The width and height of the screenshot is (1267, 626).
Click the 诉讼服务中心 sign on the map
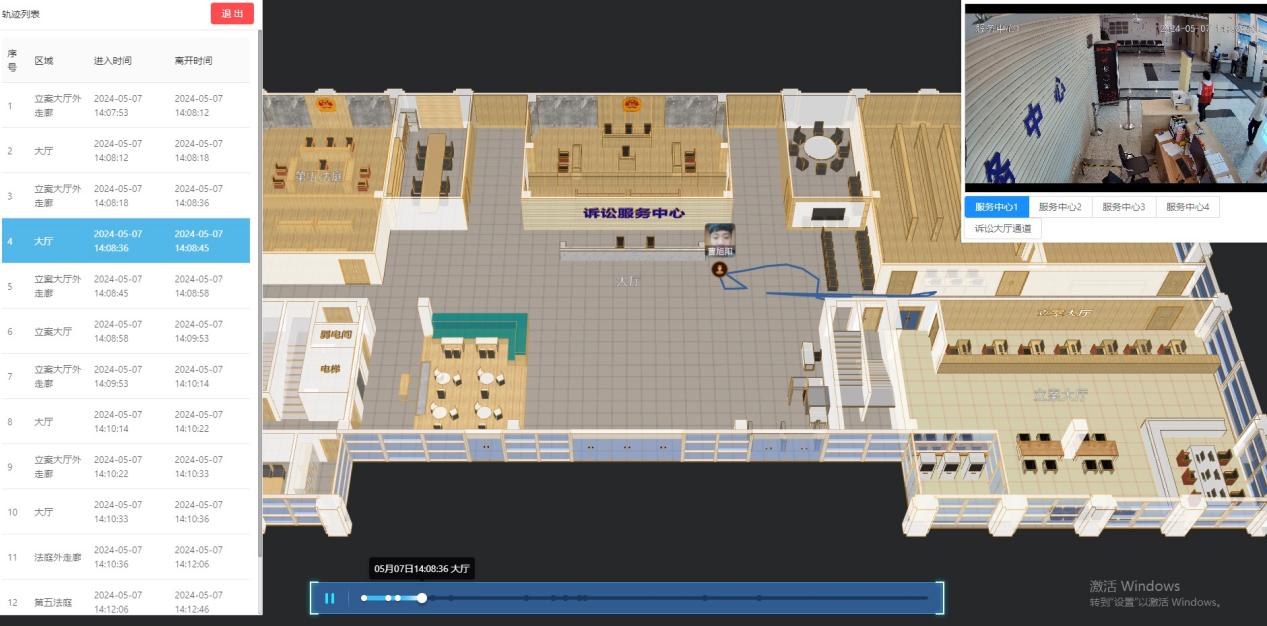tap(634, 213)
